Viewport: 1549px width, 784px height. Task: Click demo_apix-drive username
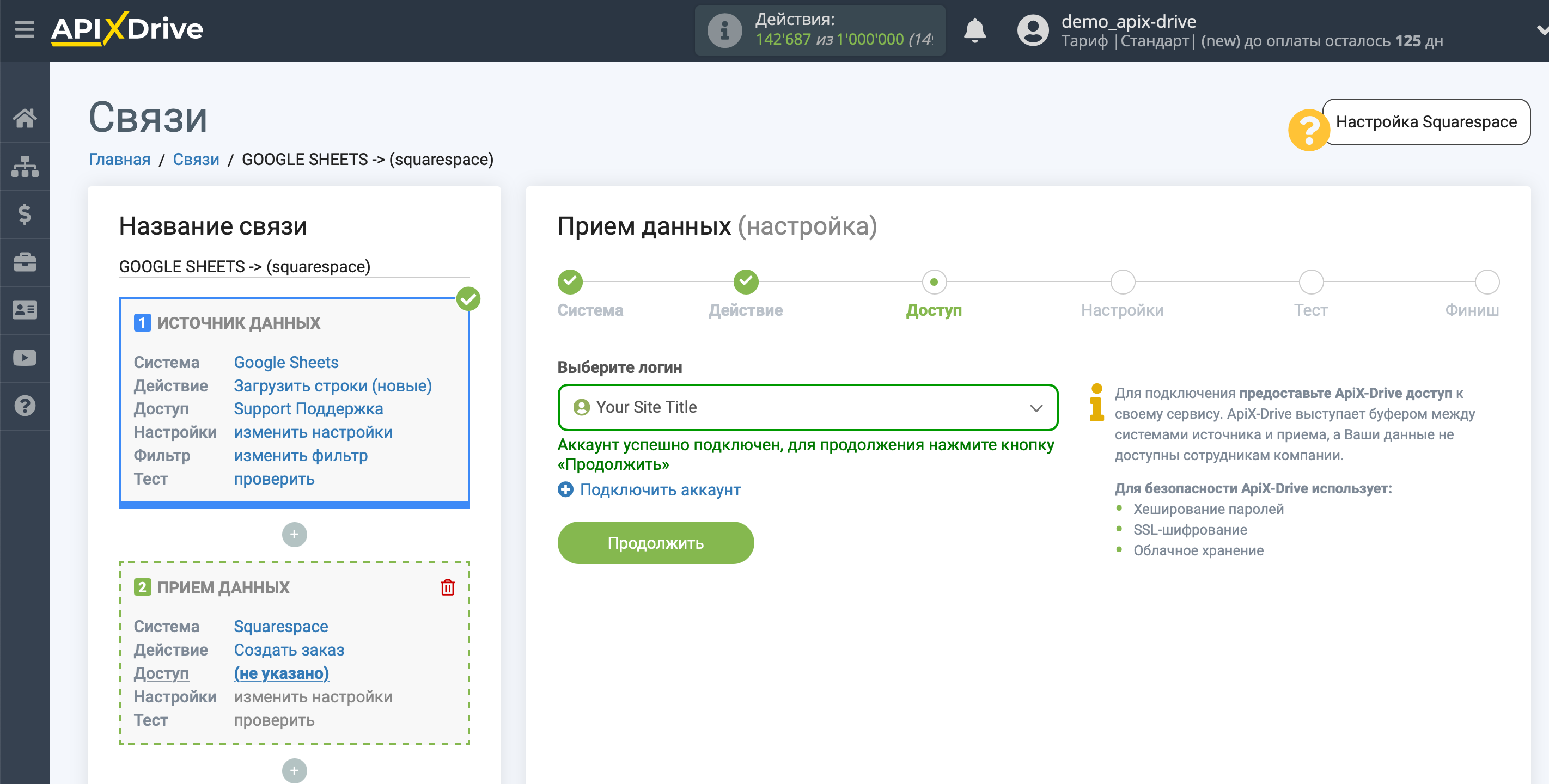pyautogui.click(x=1129, y=22)
